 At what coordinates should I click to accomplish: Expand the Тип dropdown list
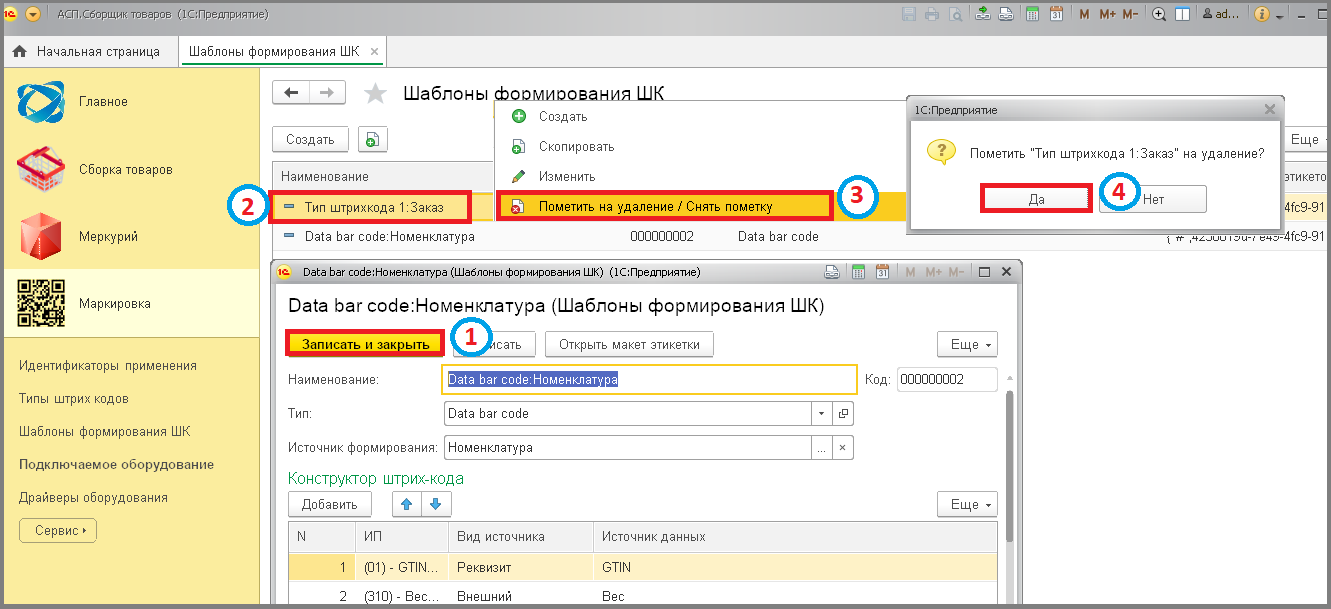(x=821, y=413)
